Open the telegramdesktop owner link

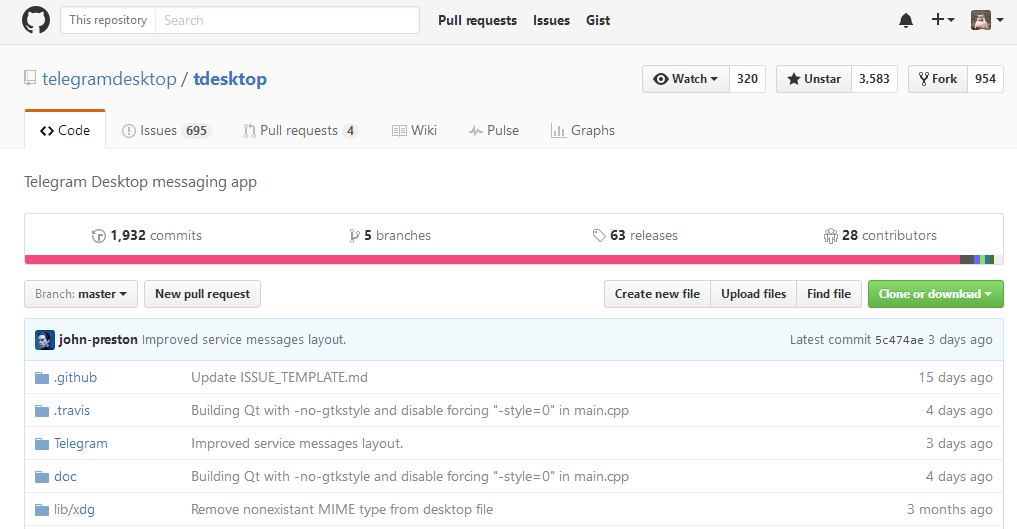click(x=109, y=79)
